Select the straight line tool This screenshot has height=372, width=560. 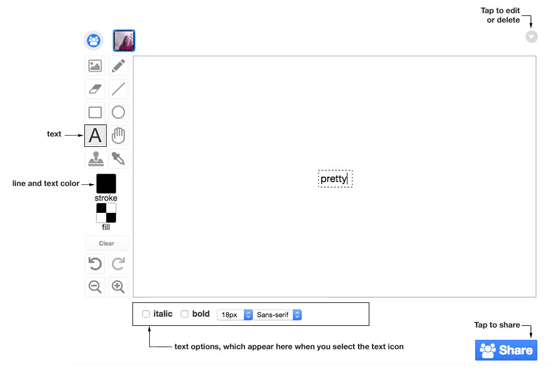click(118, 89)
